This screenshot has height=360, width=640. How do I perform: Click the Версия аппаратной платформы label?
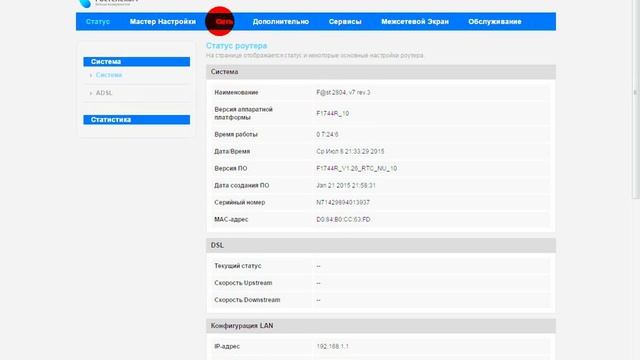243,113
